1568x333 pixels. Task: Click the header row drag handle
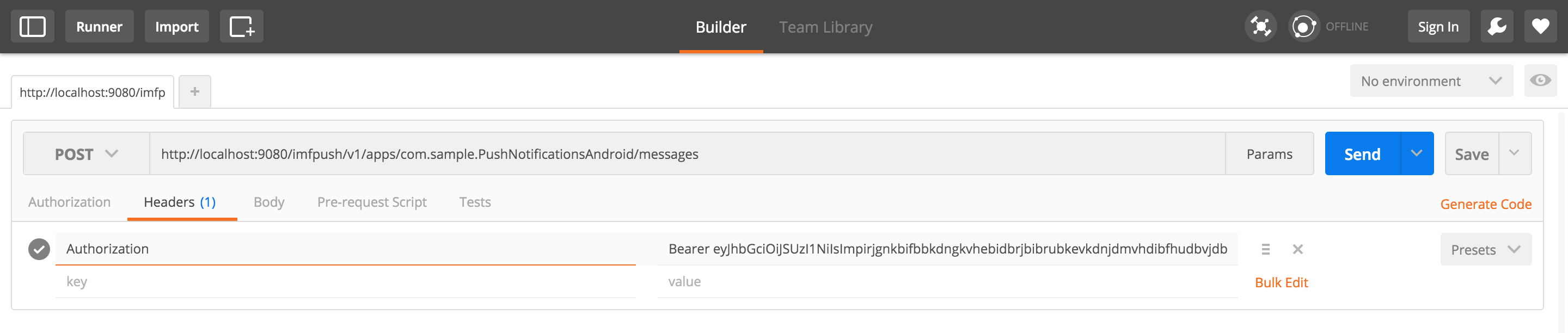point(1265,250)
